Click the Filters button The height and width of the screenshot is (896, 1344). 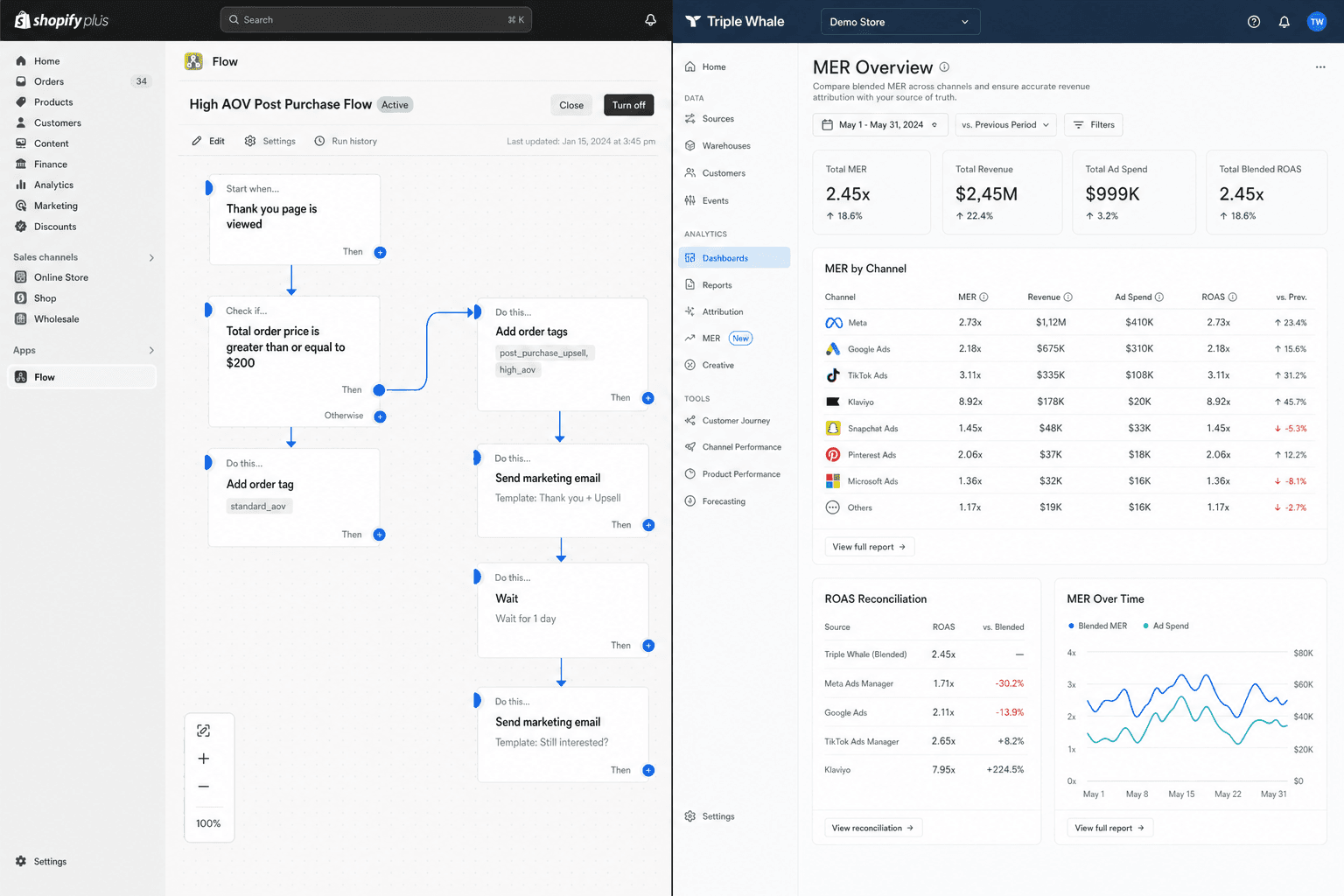coord(1094,125)
